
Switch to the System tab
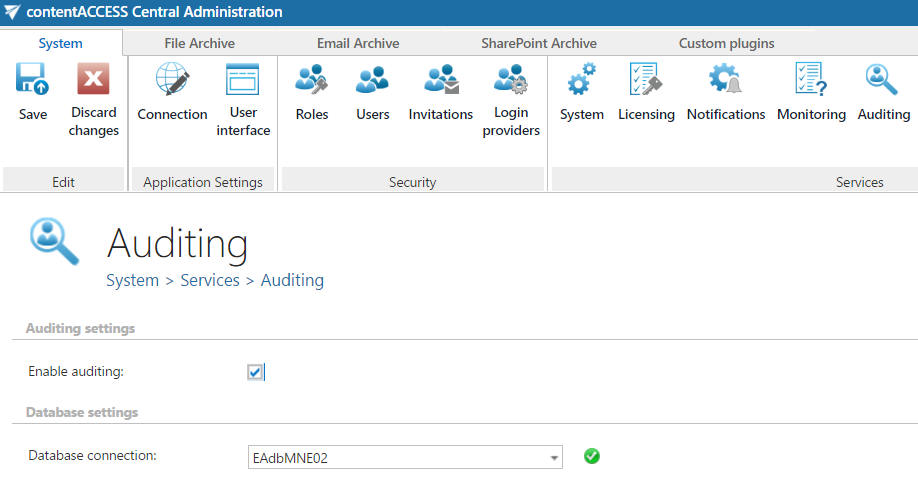pos(60,43)
